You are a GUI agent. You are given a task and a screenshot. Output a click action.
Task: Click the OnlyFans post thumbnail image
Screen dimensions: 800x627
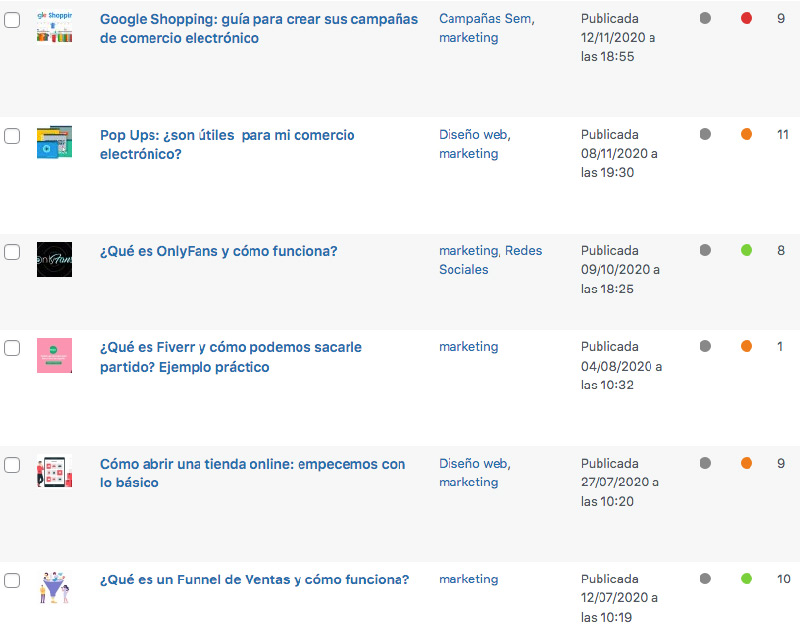coord(54,259)
